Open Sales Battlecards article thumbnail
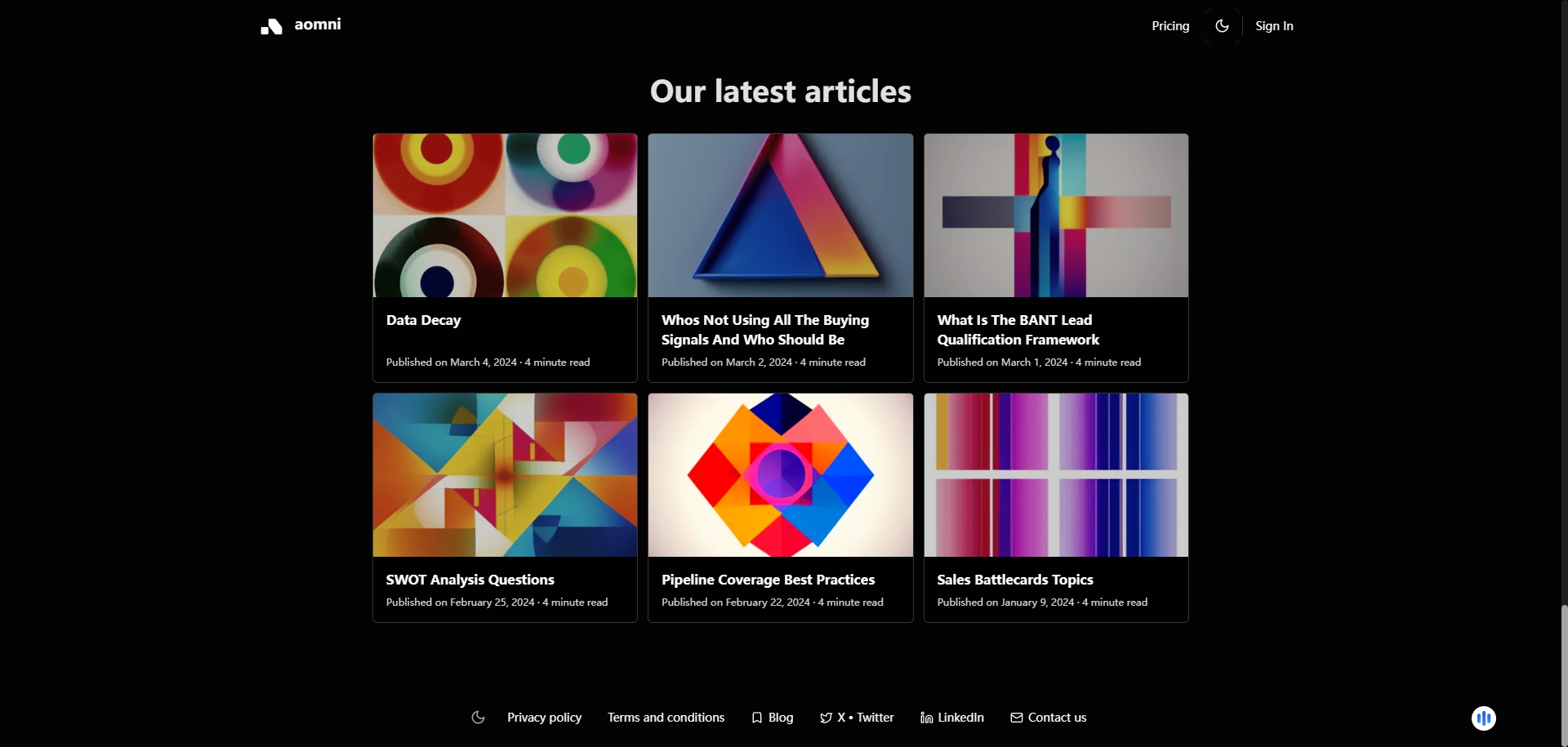The height and width of the screenshot is (747, 1568). click(1056, 475)
